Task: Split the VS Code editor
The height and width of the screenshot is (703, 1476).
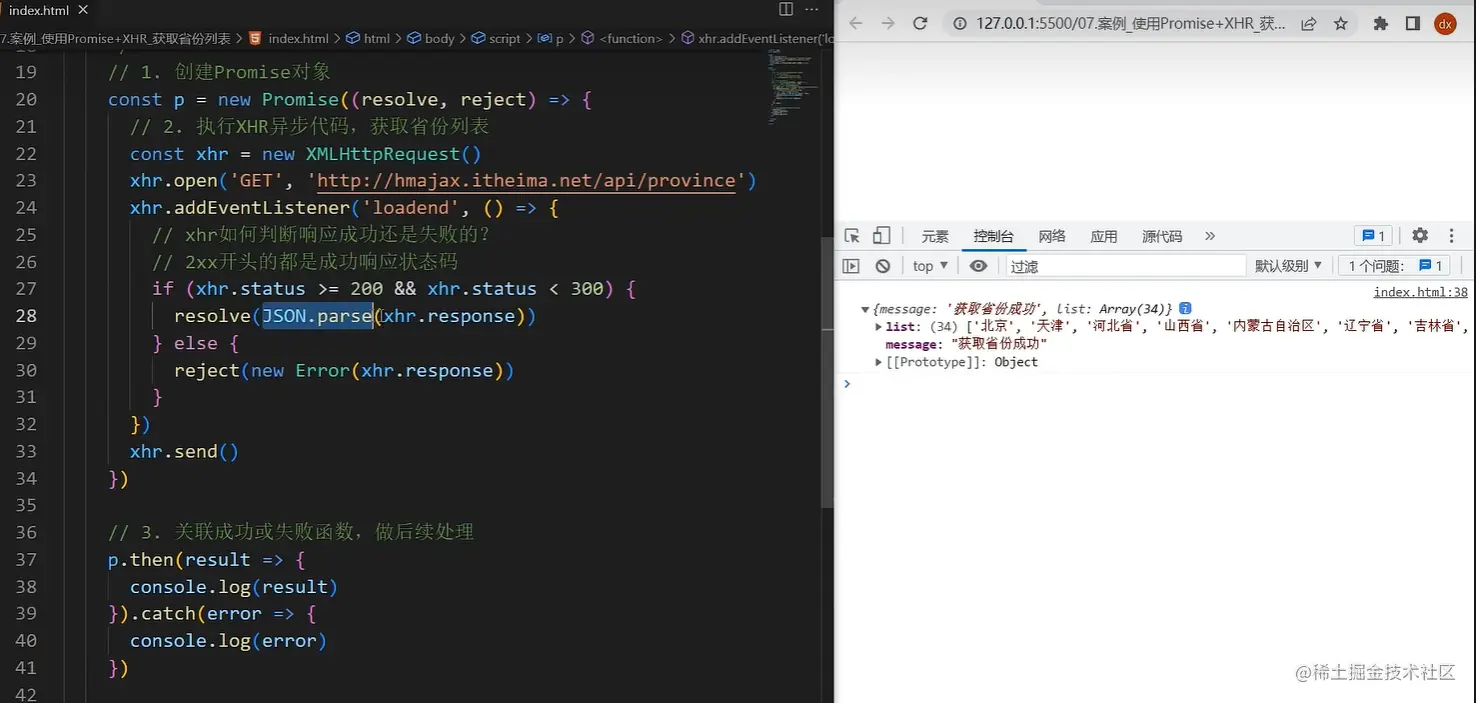Action: coord(786,9)
